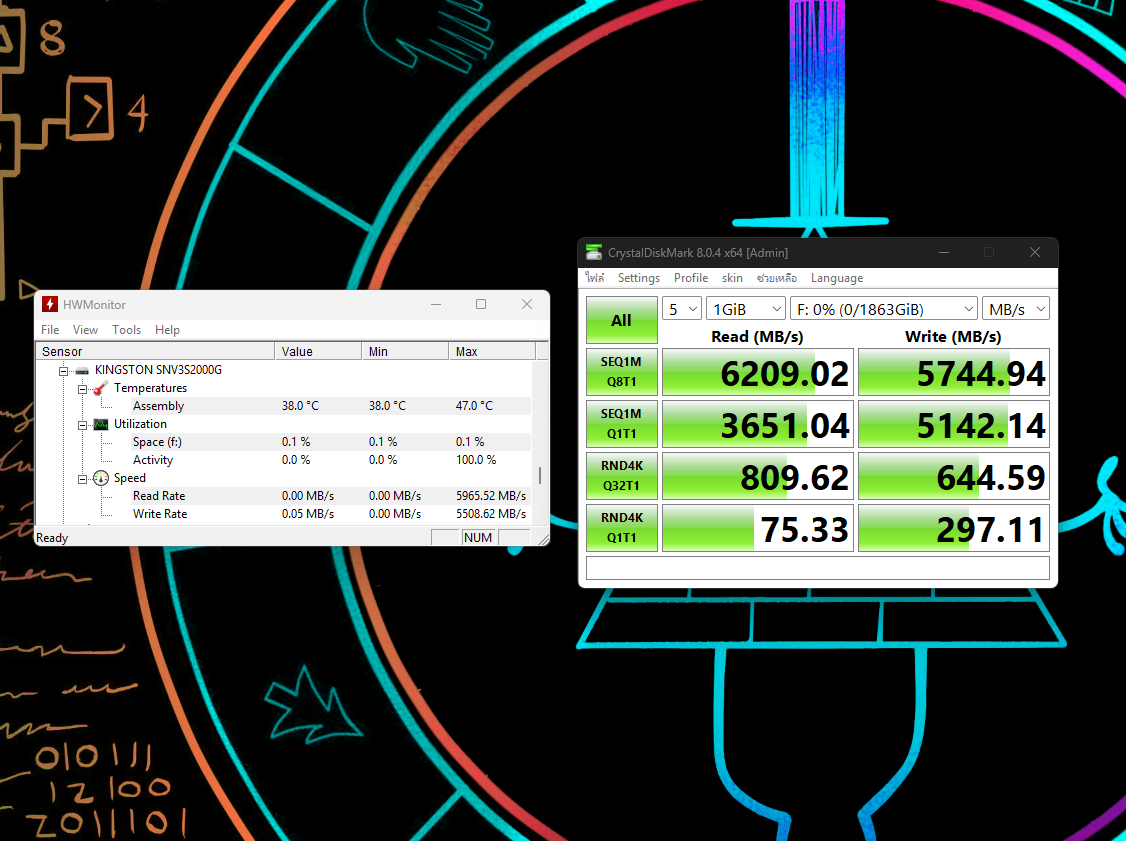This screenshot has height=841, width=1126.
Task: Open the skin menu in CrystalDiskMark
Action: (x=732, y=278)
